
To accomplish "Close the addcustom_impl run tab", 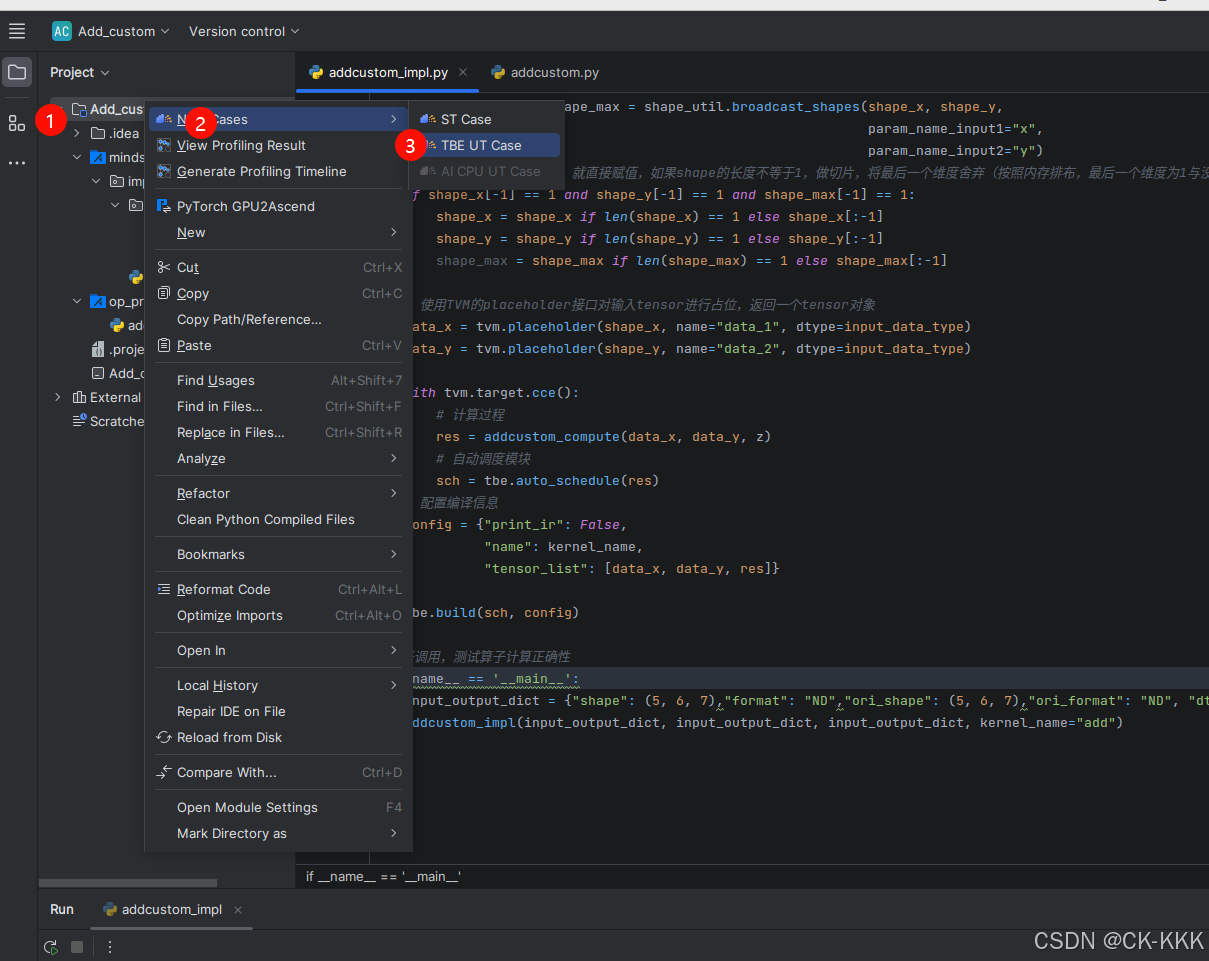I will 238,910.
